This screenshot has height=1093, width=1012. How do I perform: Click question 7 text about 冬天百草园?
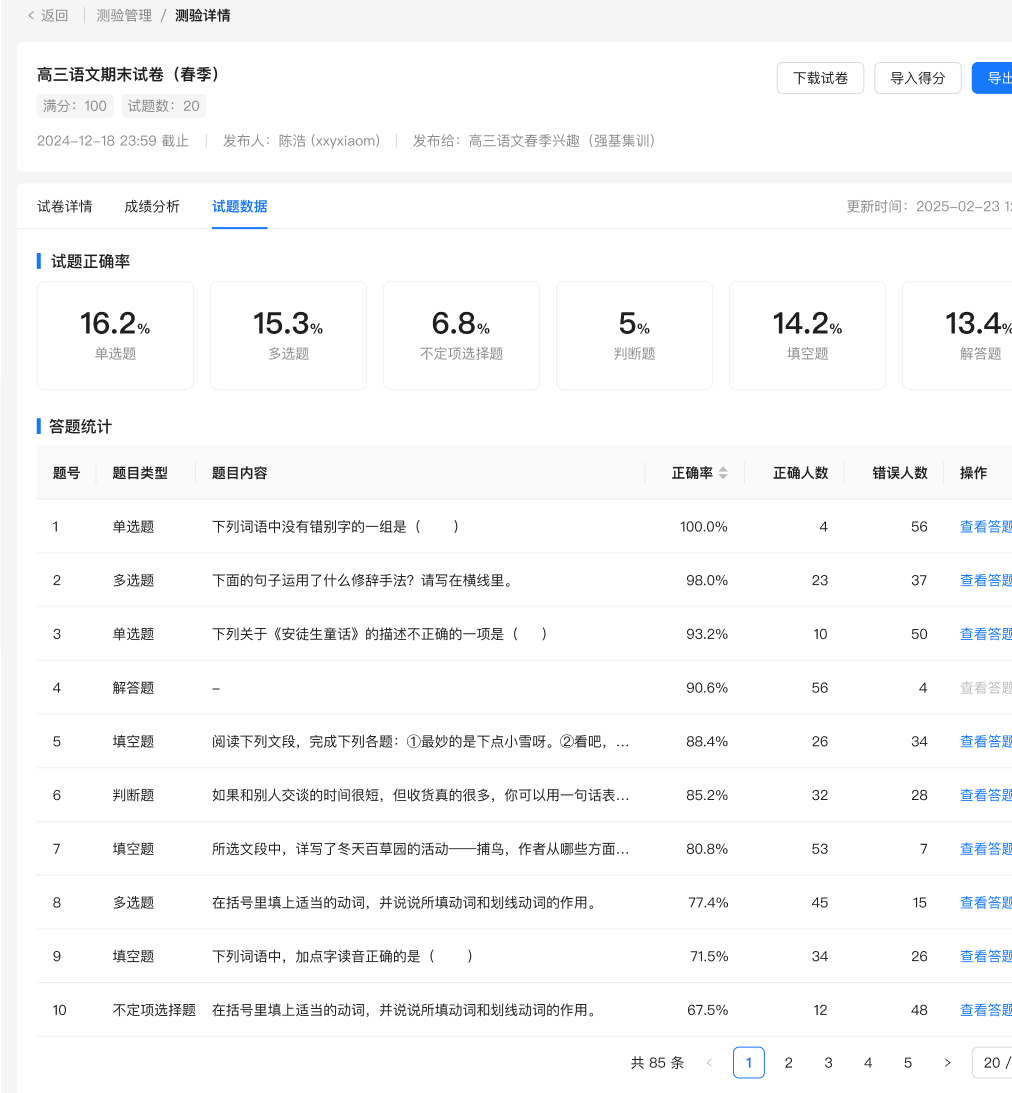pos(421,849)
